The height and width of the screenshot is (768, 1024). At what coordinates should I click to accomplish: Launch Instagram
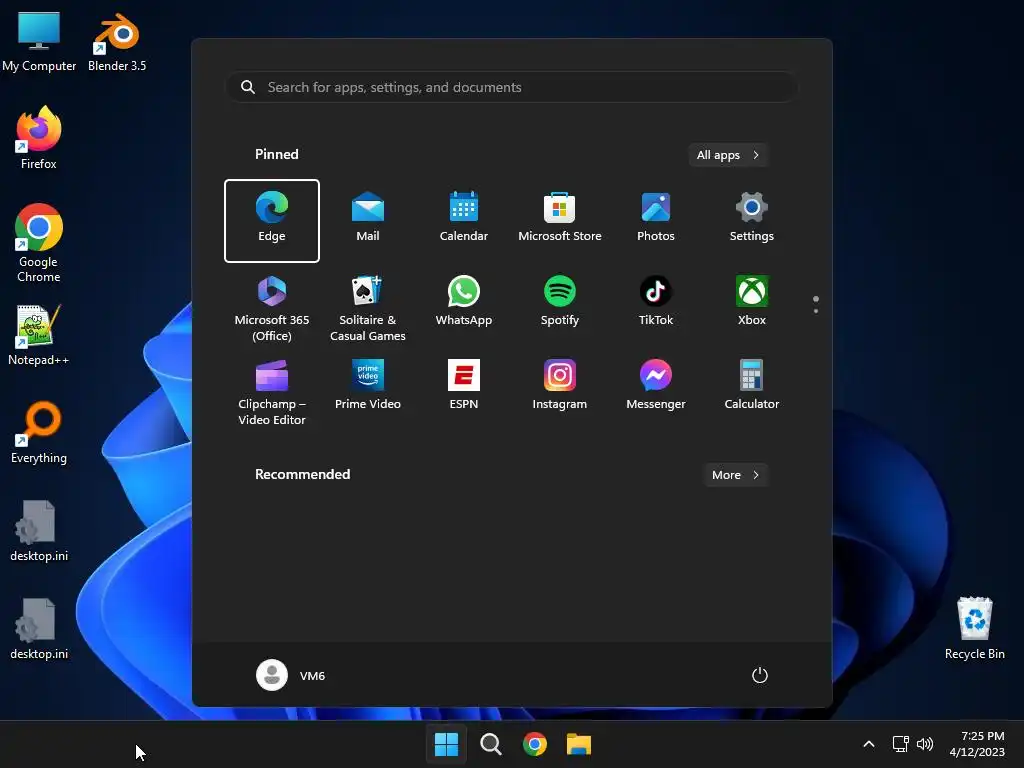560,388
